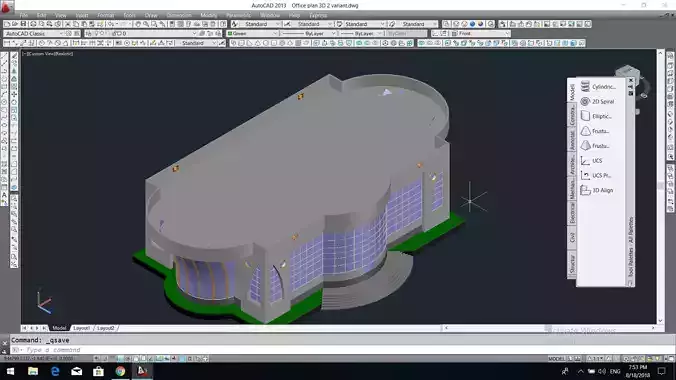
Task: Toggle Object Snap Tracking in the status bar
Action: [150, 358]
